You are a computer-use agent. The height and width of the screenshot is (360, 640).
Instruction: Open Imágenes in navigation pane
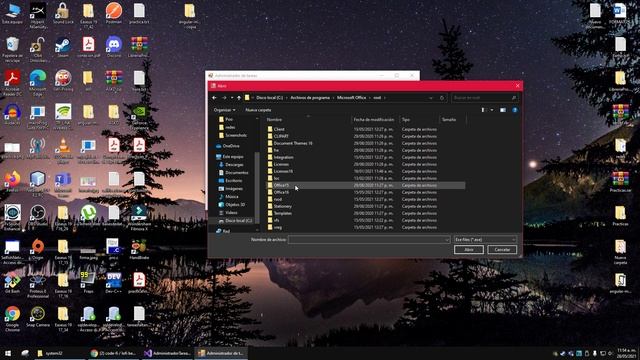pyautogui.click(x=234, y=189)
